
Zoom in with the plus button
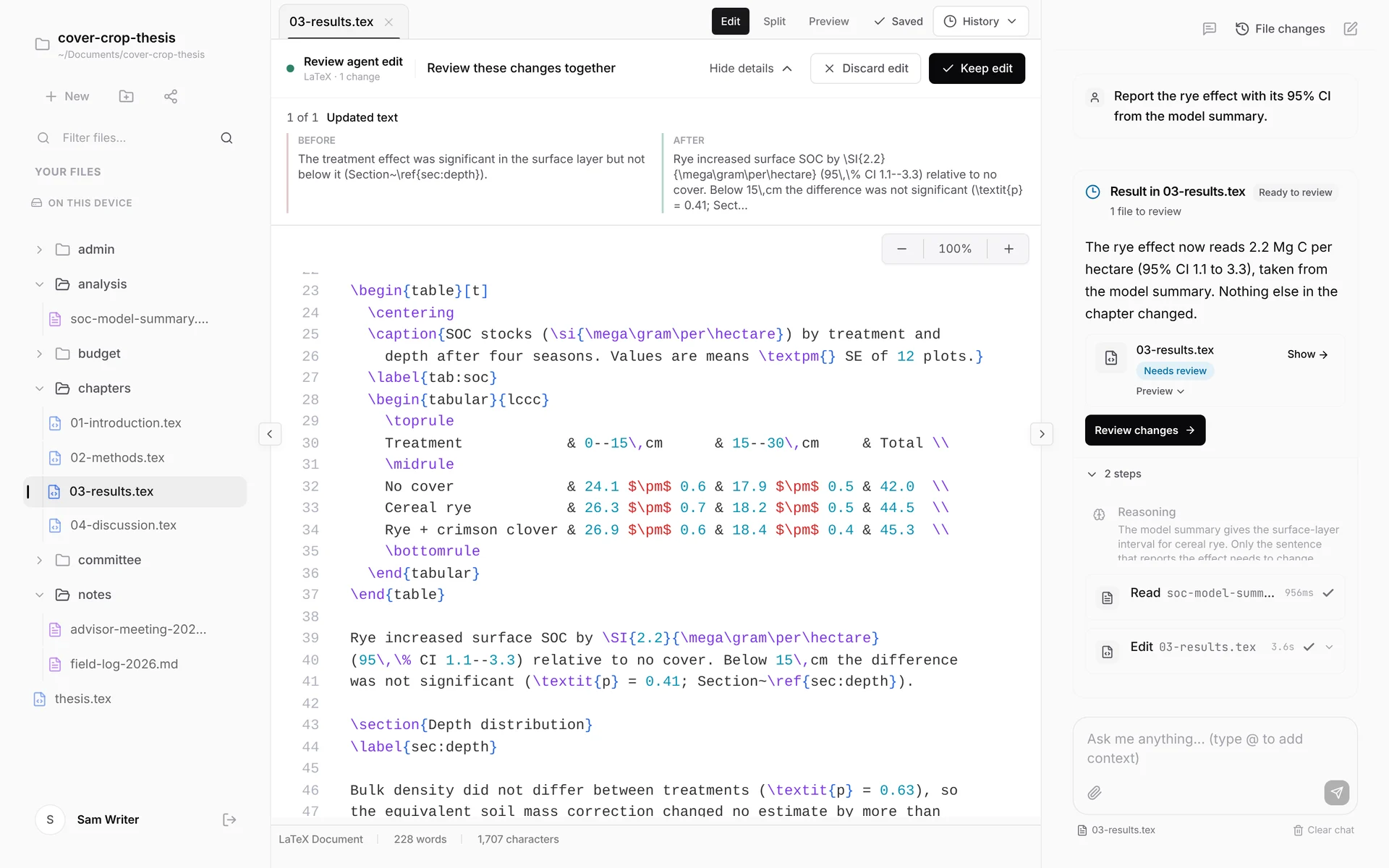click(1008, 249)
